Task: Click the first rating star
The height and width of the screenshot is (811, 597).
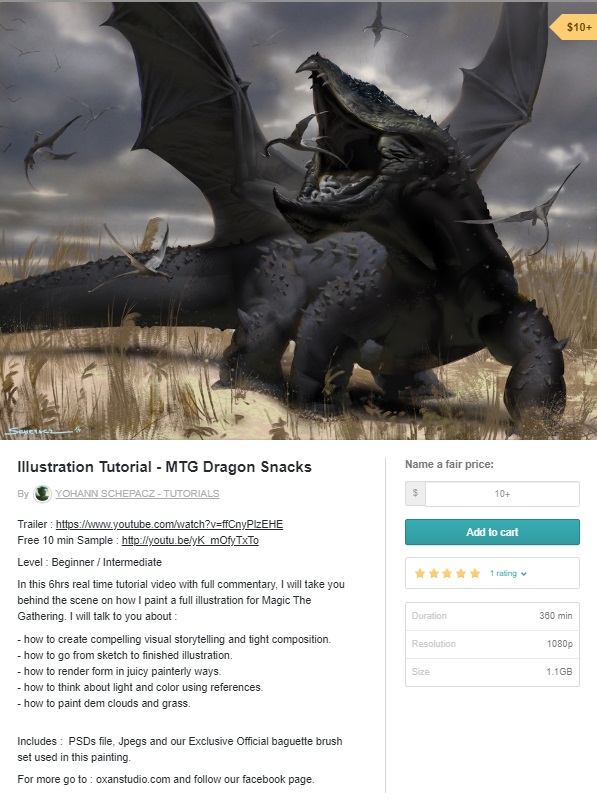Action: point(420,573)
